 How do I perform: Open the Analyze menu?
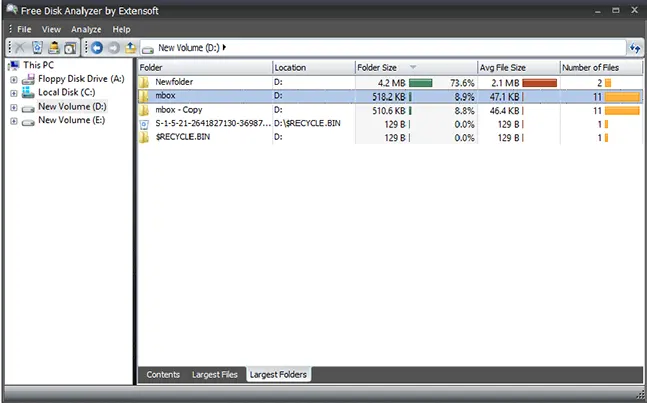tap(86, 29)
